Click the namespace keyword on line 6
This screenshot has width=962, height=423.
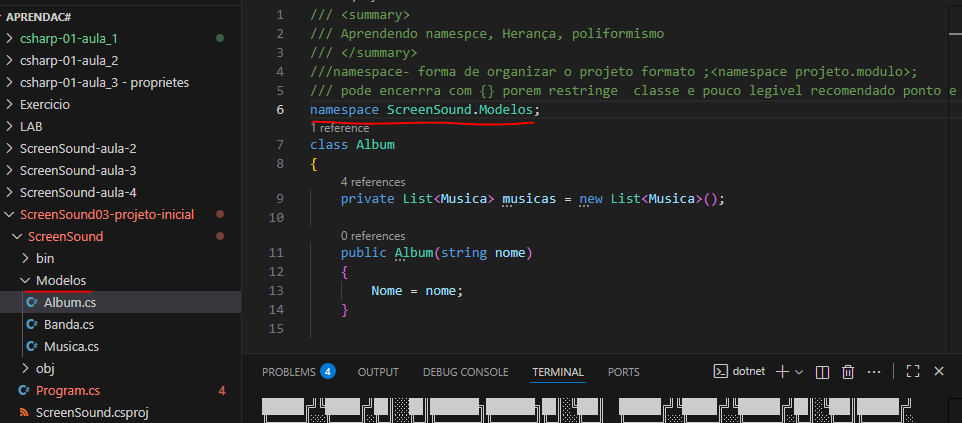[x=345, y=111]
